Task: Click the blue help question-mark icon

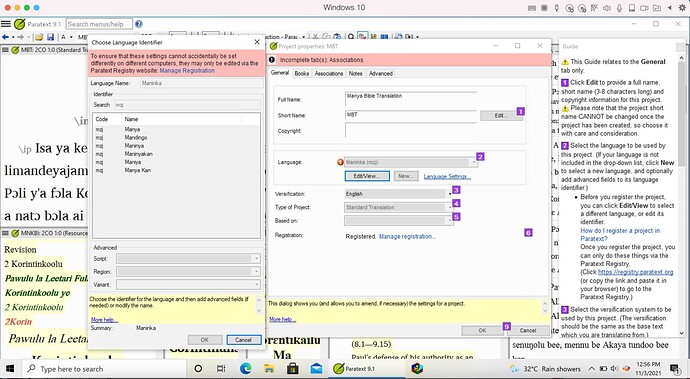Action: (139, 24)
